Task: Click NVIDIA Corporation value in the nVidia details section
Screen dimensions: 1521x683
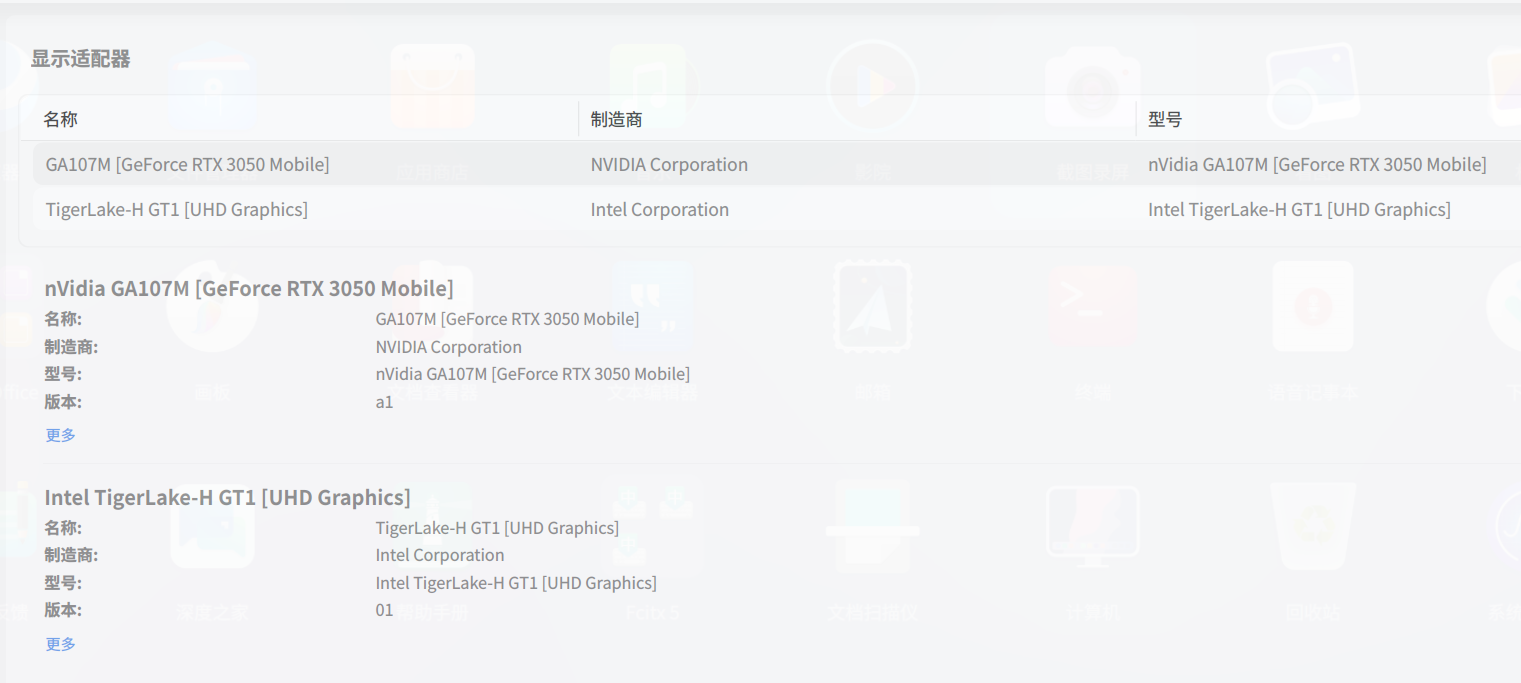Action: [449, 347]
